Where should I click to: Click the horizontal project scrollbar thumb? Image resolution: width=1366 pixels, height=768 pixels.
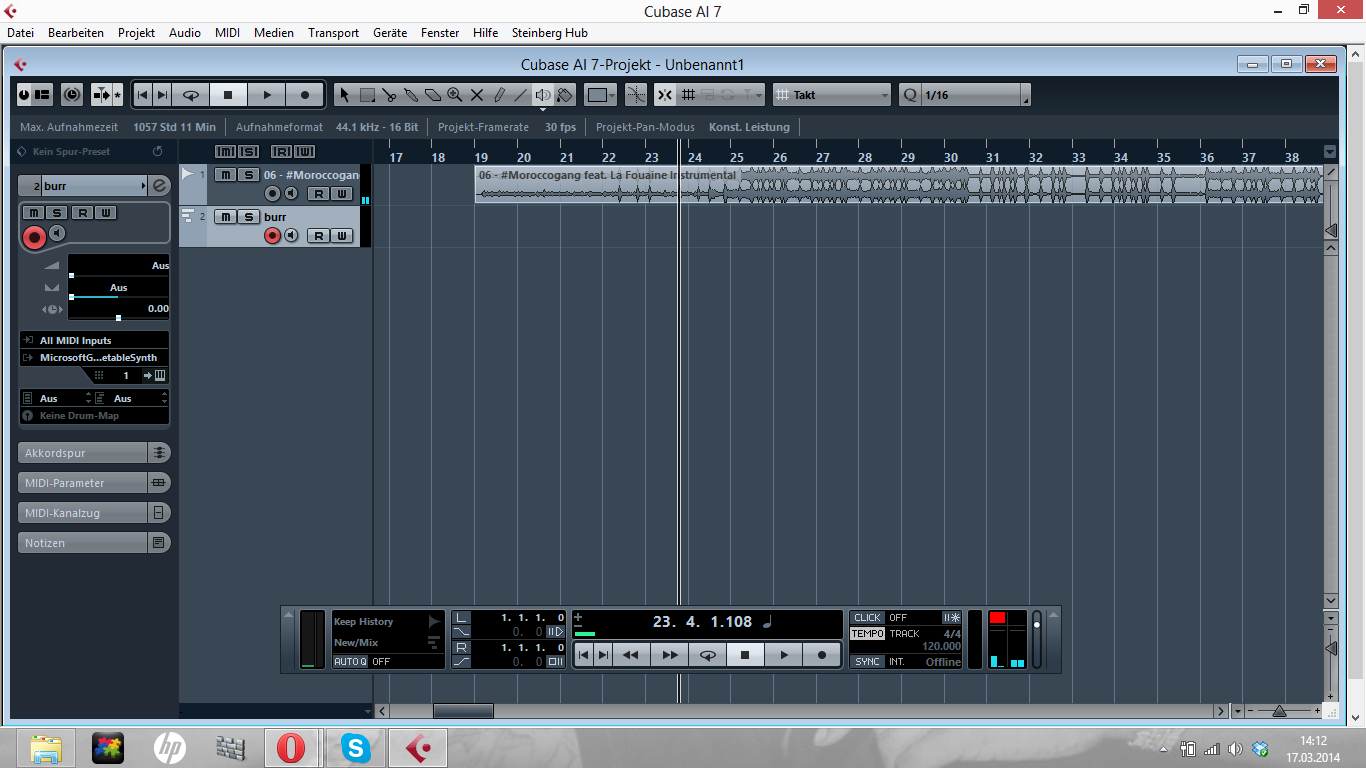[x=463, y=711]
